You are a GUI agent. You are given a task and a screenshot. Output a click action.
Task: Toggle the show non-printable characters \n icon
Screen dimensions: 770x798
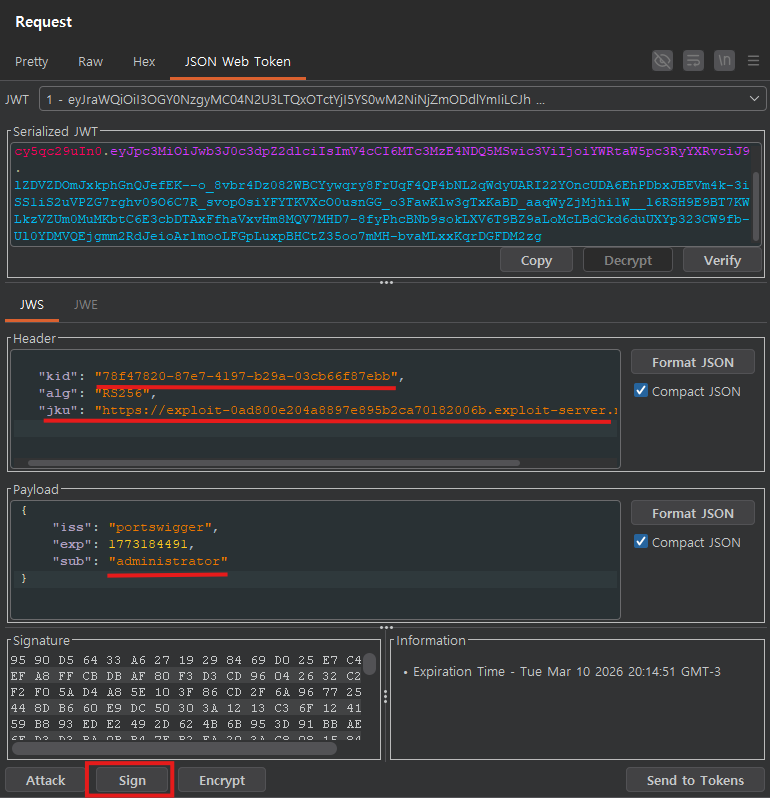pyautogui.click(x=724, y=61)
